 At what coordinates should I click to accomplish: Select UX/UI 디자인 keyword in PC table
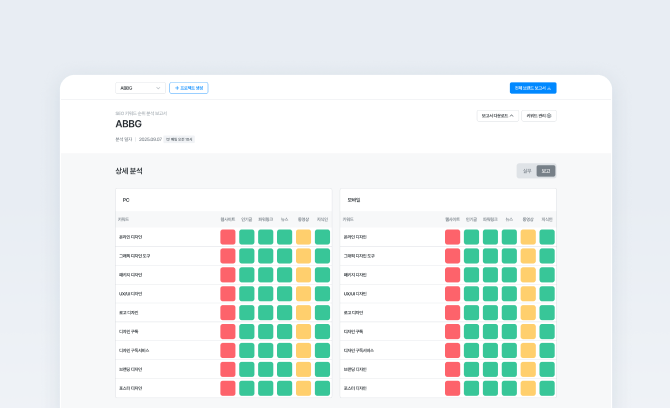click(x=131, y=294)
